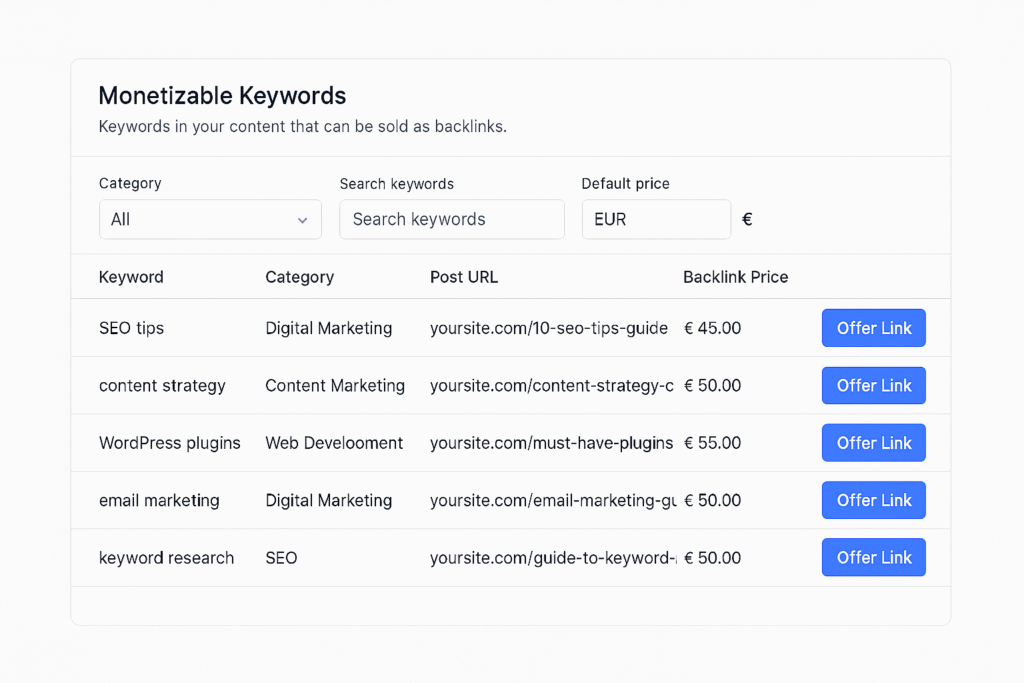Open the content-strategy post URL
This screenshot has height=683, width=1024.
click(551, 386)
